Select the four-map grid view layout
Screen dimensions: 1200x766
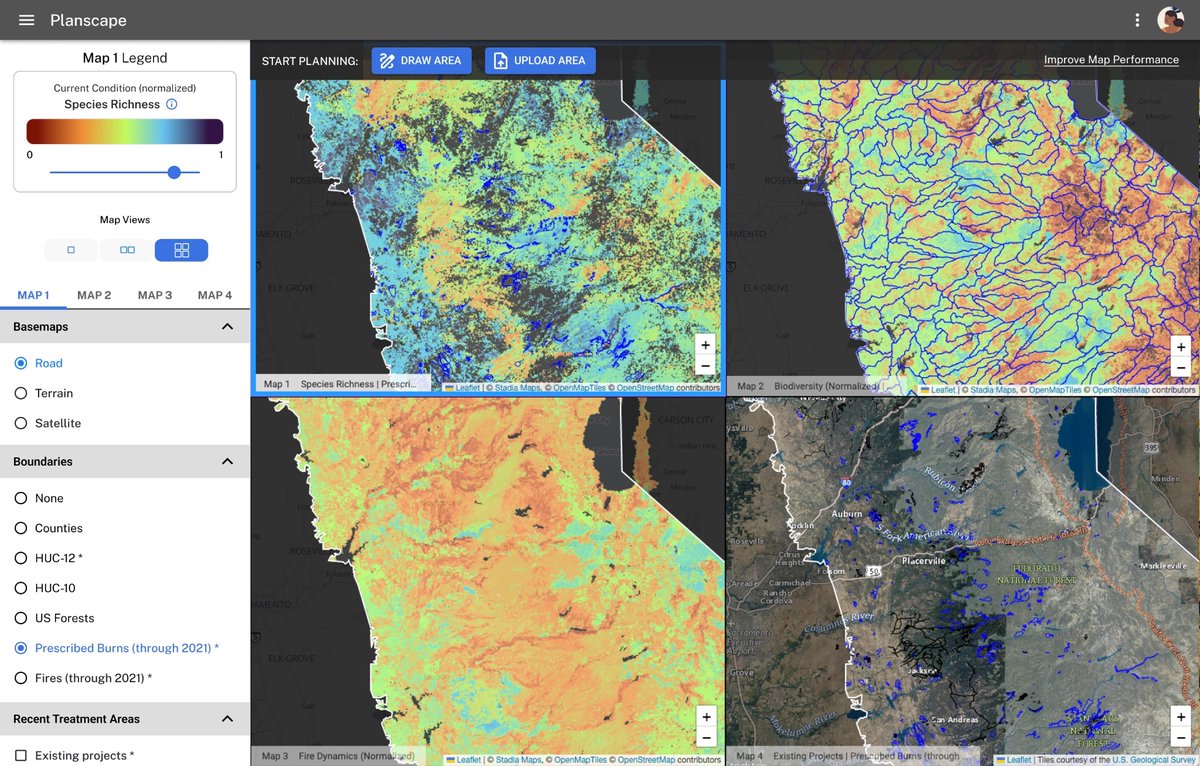[181, 250]
